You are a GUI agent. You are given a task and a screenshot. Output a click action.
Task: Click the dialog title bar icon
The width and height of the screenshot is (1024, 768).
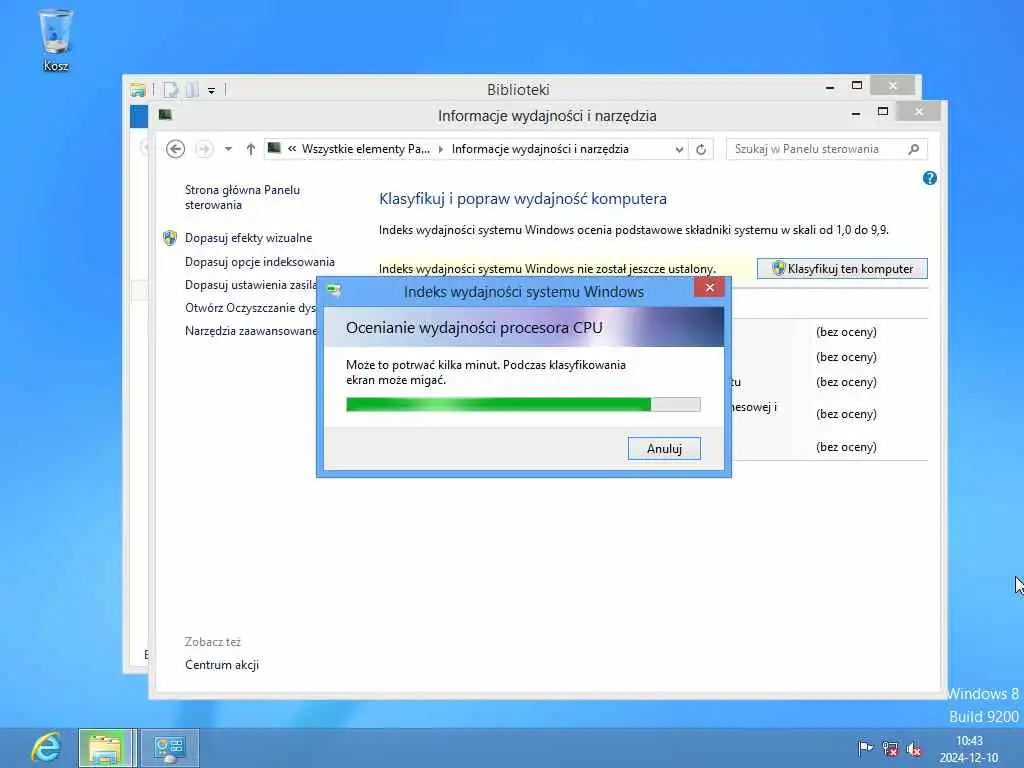pyautogui.click(x=334, y=290)
